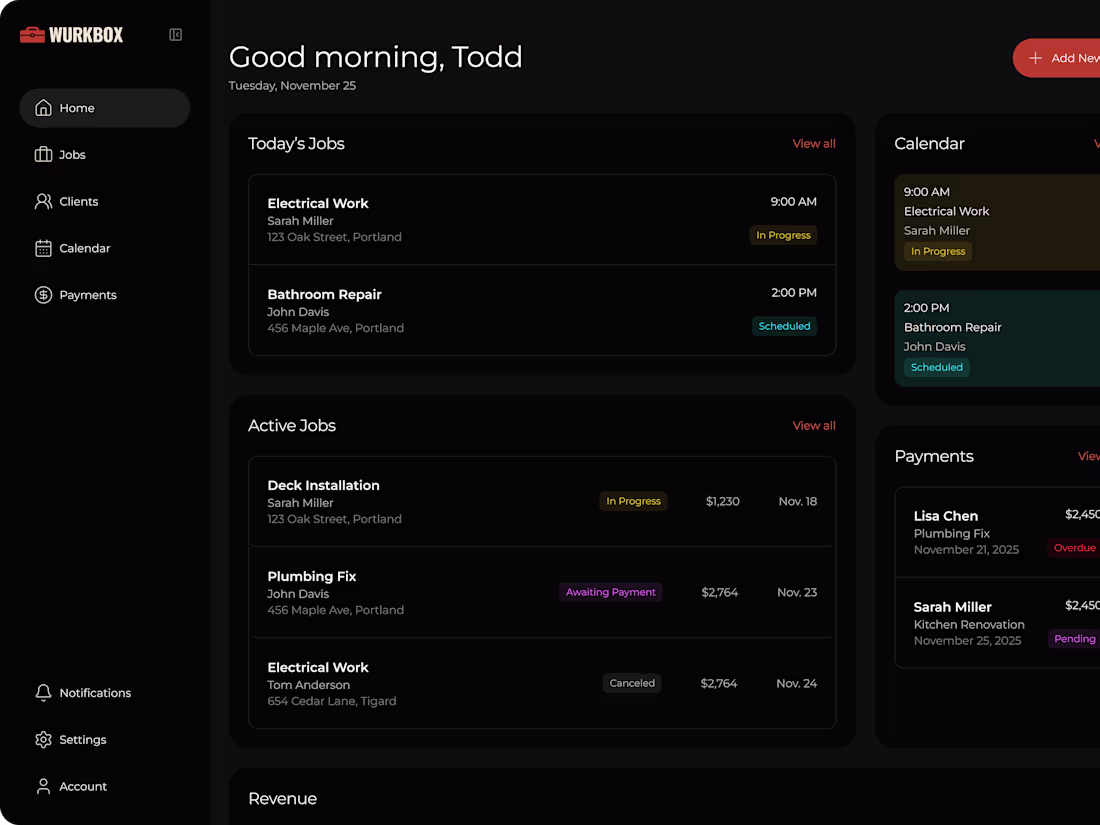1100x825 pixels.
Task: Click Scheduled badge in Calendar panel
Action: (937, 367)
